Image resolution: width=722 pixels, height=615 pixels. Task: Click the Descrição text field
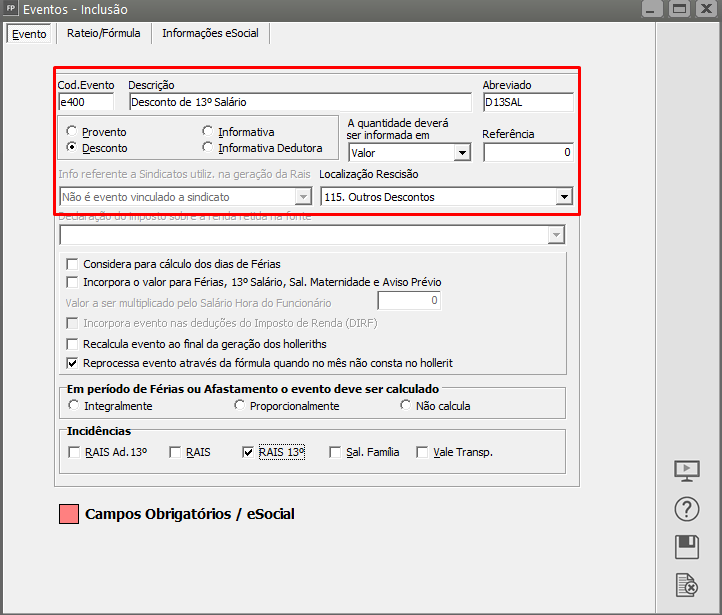298,102
